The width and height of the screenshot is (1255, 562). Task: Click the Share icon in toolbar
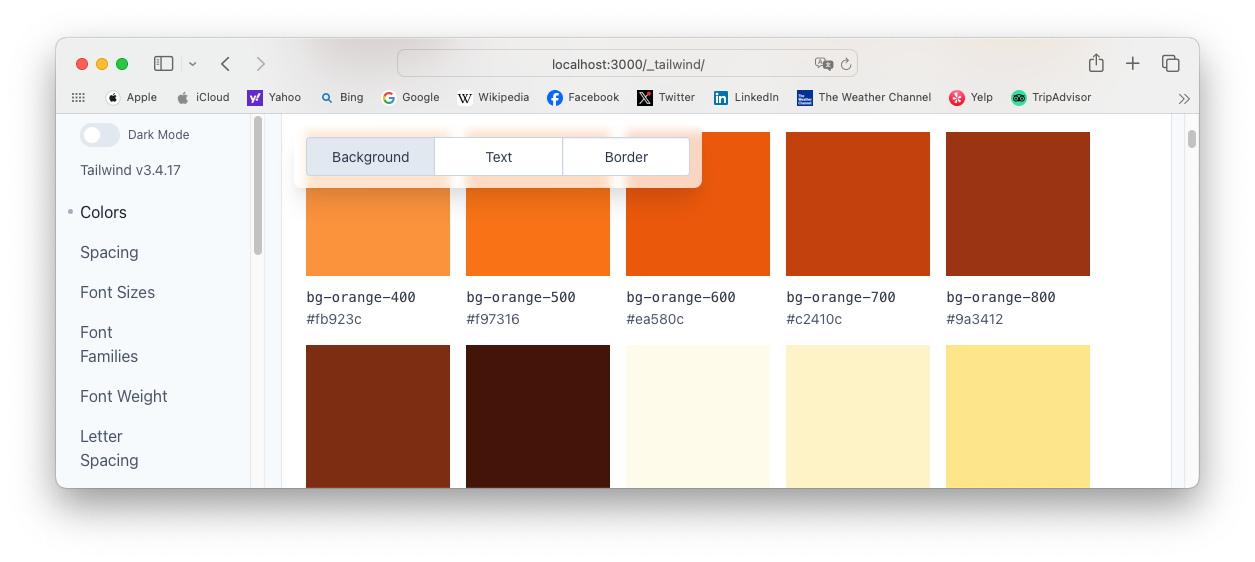[1096, 63]
